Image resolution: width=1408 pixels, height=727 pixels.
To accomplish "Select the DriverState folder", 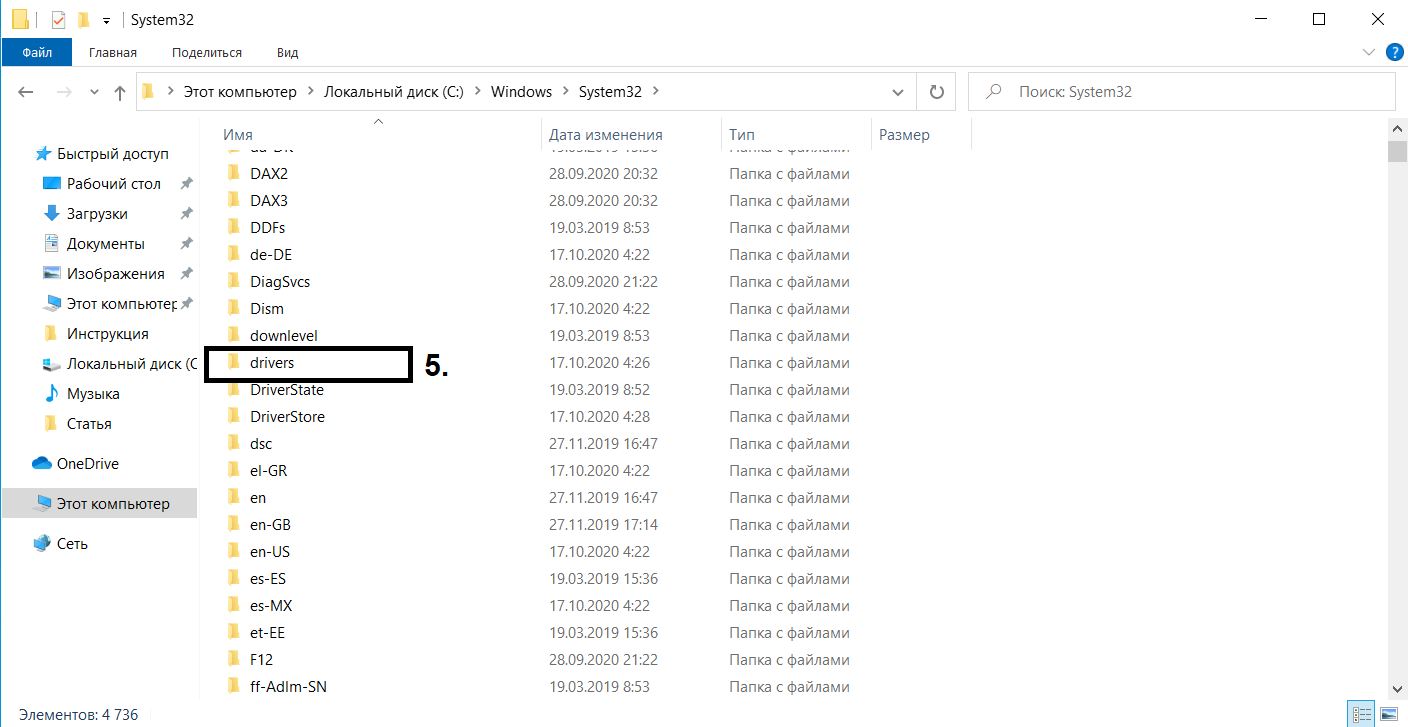I will coord(285,390).
